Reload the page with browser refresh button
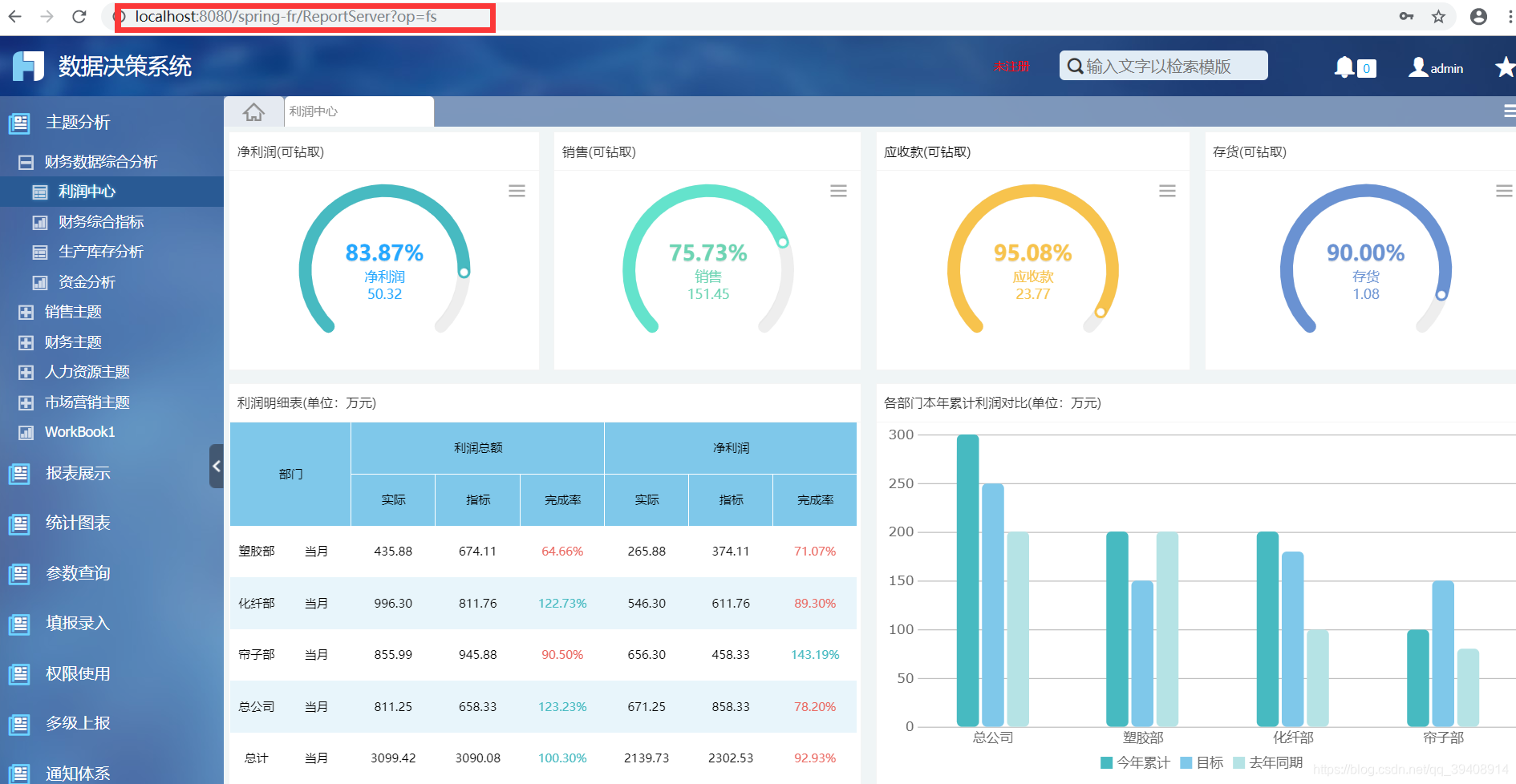The image size is (1516, 784). pos(79,16)
